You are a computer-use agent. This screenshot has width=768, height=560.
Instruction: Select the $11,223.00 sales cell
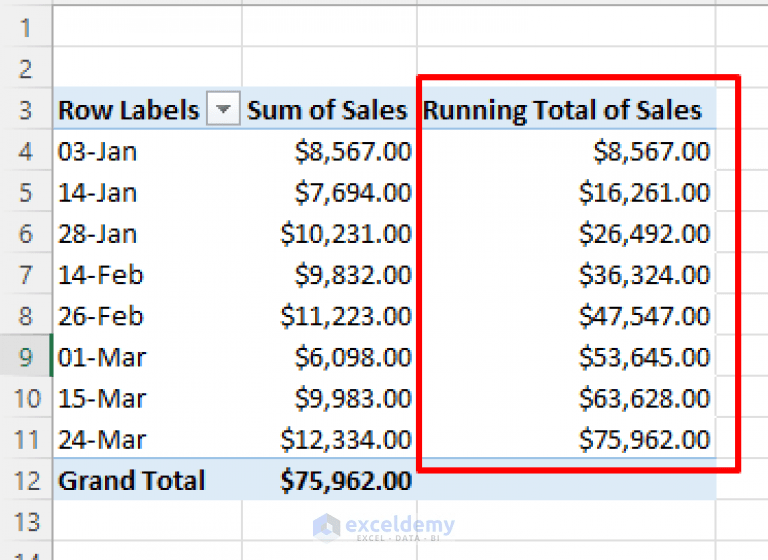point(329,315)
